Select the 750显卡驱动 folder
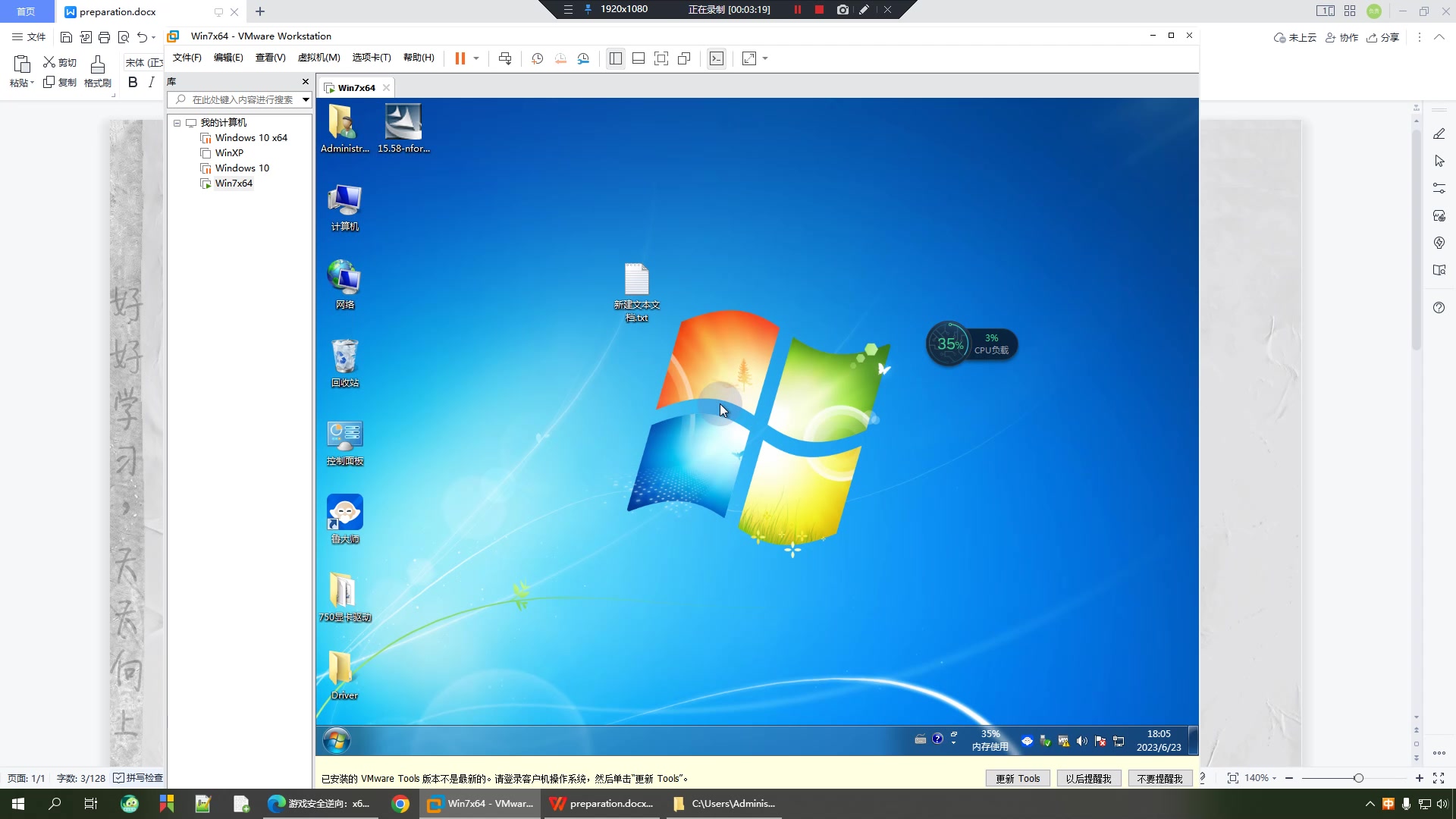The image size is (1456, 819). pyautogui.click(x=345, y=598)
